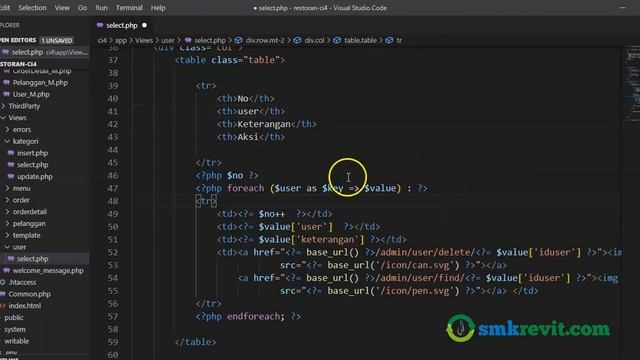
Task: Click the closing '</table>' tag
Action: click(196, 342)
